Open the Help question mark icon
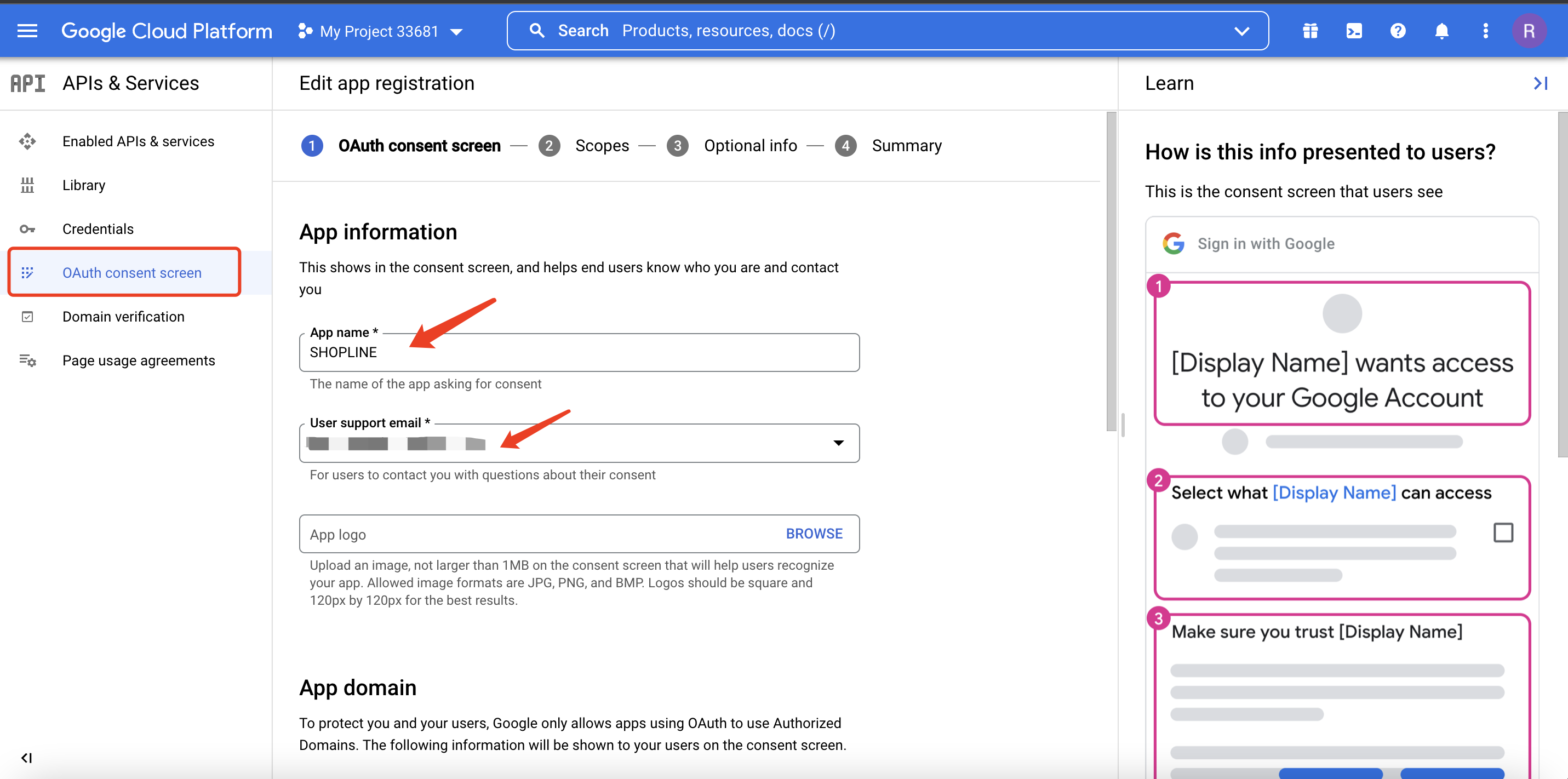Viewport: 1568px width, 779px height. point(1398,31)
